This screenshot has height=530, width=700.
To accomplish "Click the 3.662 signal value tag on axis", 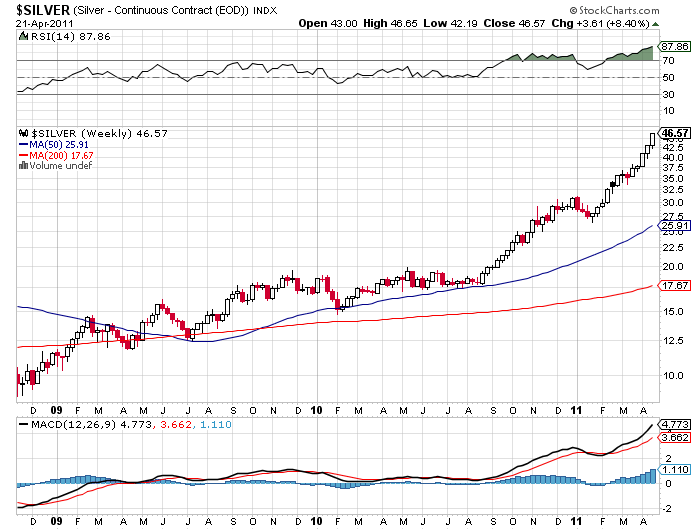I will 675,438.
